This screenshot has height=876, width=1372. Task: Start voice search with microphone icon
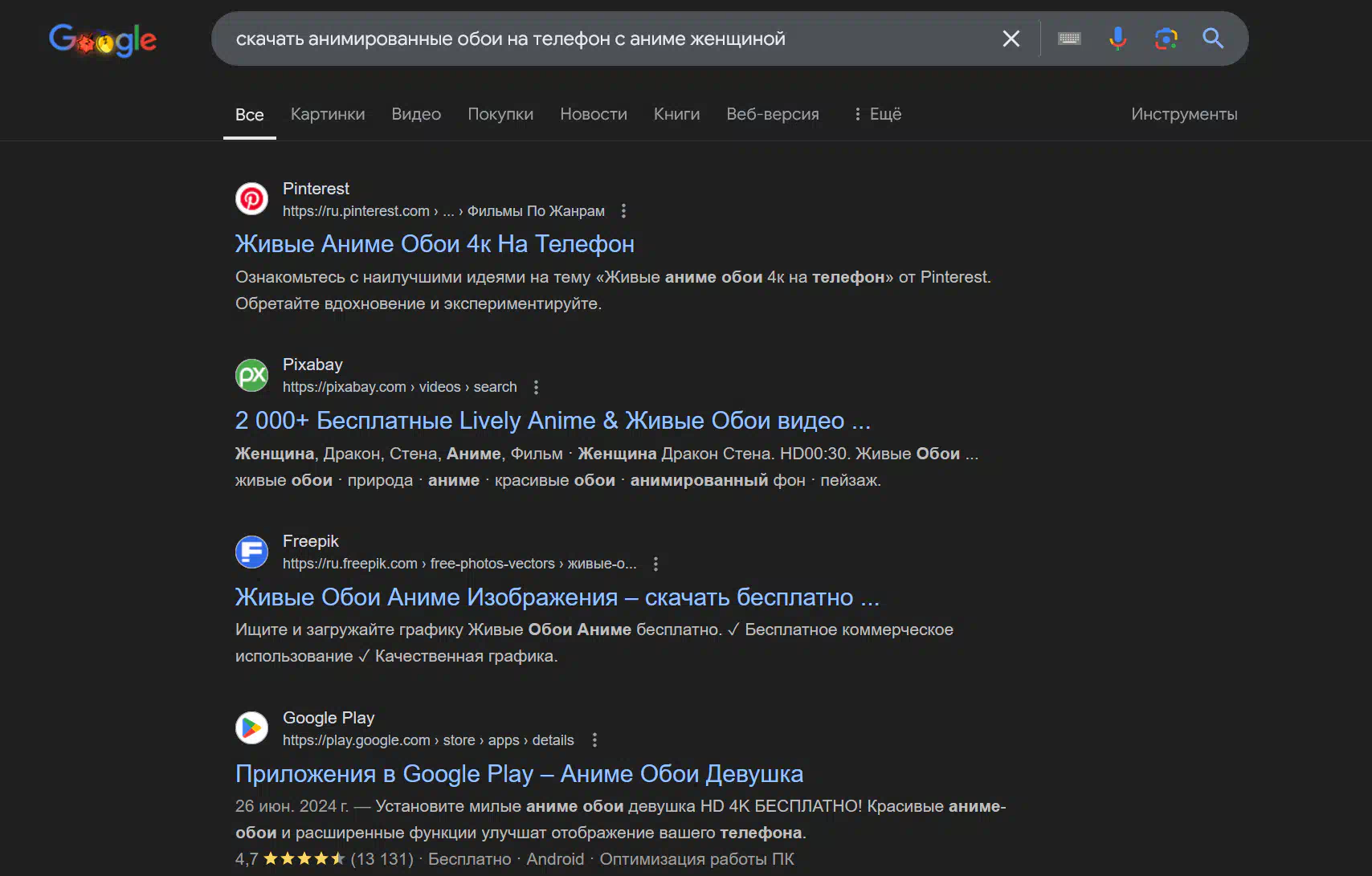tap(1117, 39)
